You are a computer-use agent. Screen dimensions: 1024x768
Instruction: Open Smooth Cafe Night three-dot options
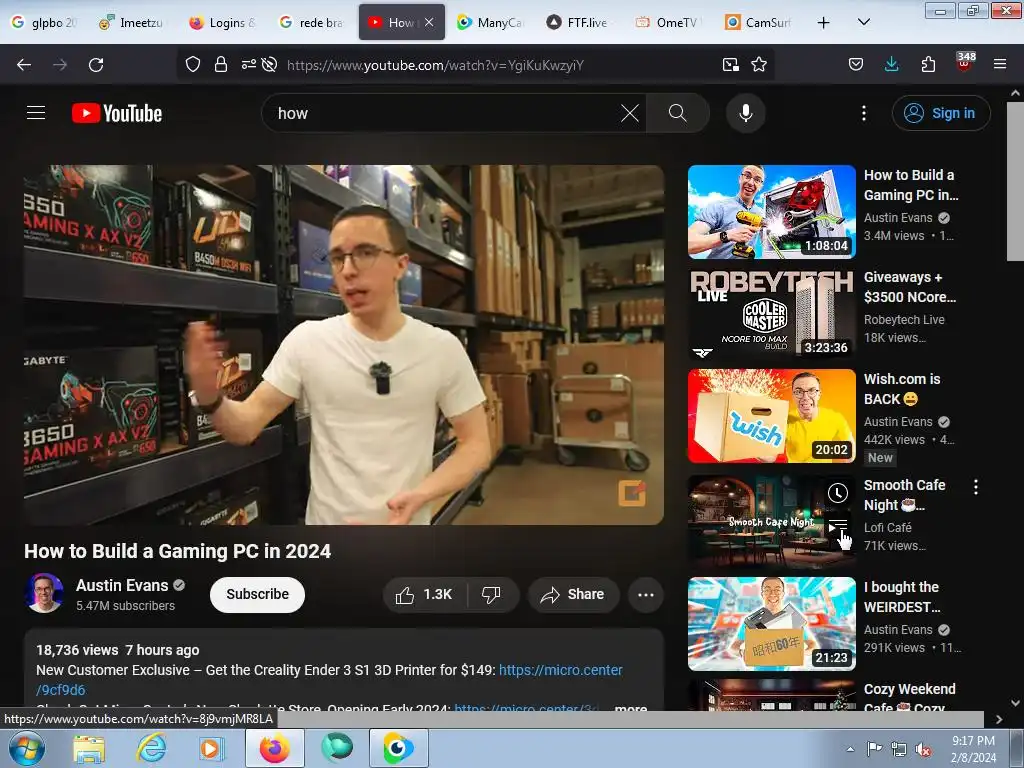(975, 487)
